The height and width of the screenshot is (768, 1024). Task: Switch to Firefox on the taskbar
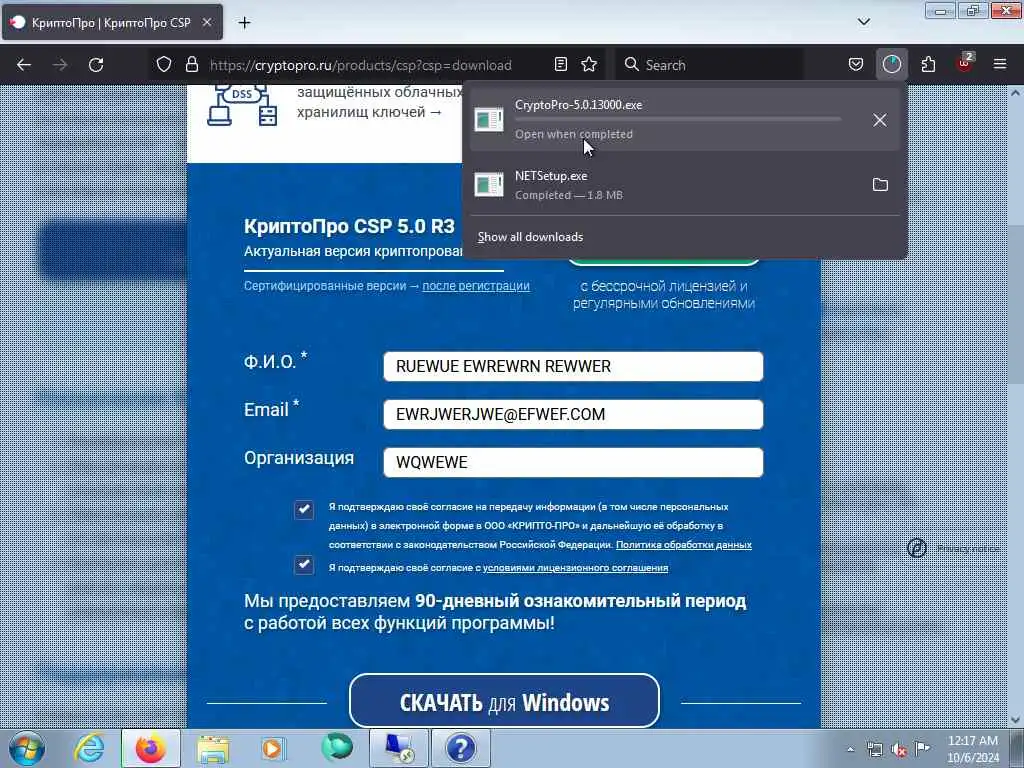click(151, 748)
